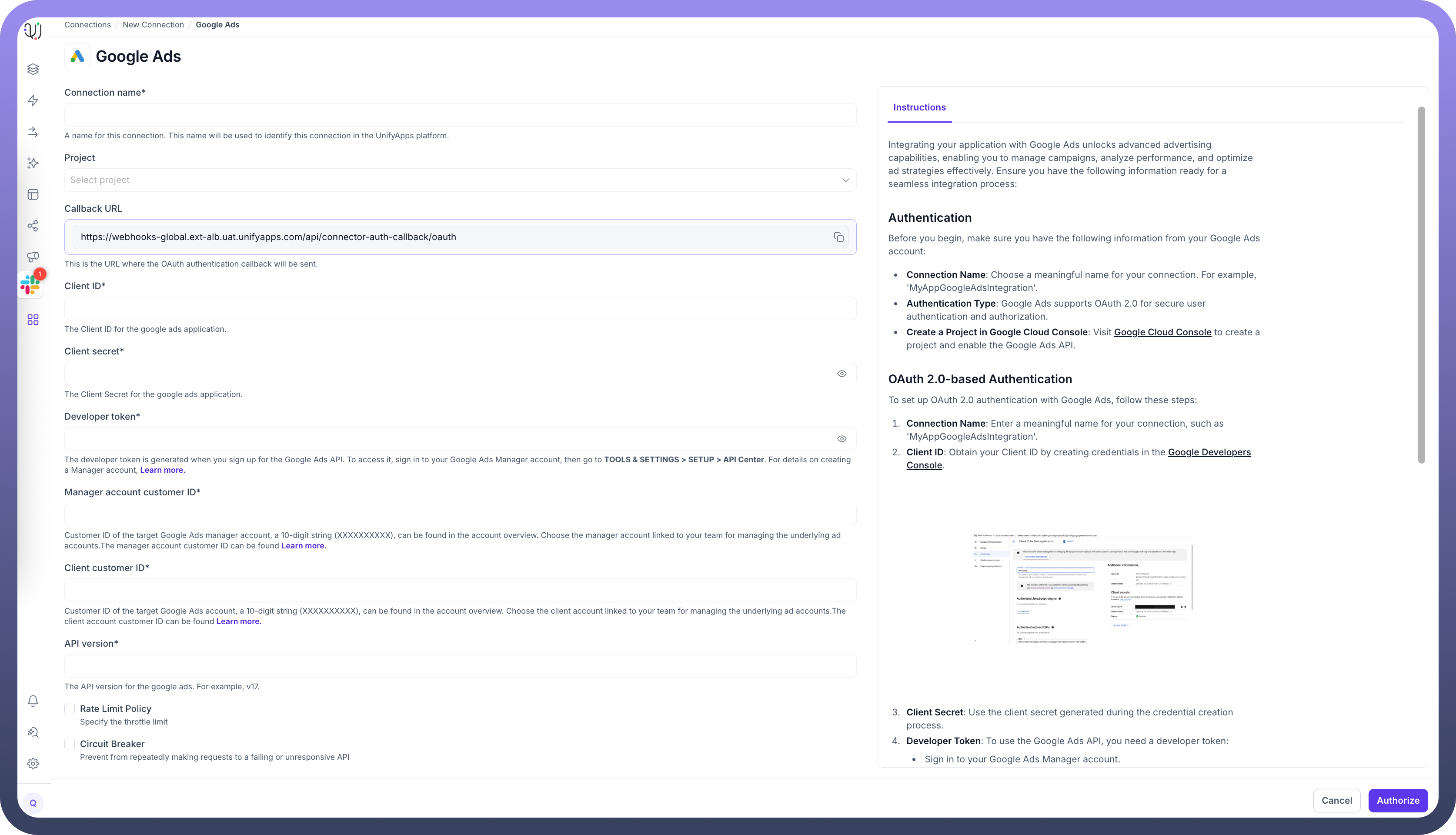Click the share nodes sidebar icon
This screenshot has height=835, width=1456.
click(33, 225)
